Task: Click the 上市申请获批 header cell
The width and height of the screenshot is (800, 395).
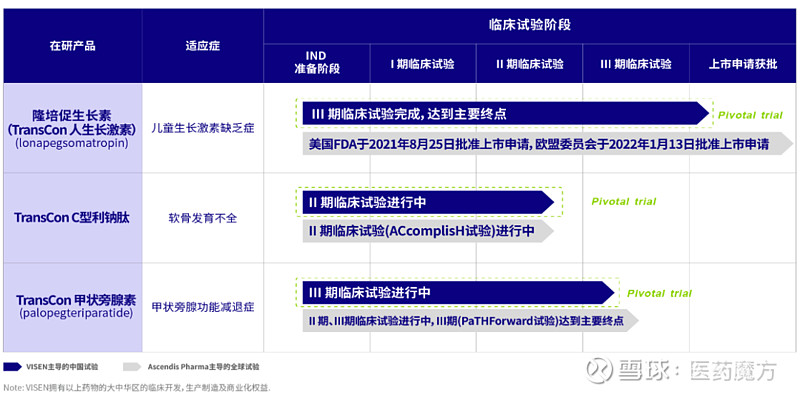Action: [x=742, y=63]
